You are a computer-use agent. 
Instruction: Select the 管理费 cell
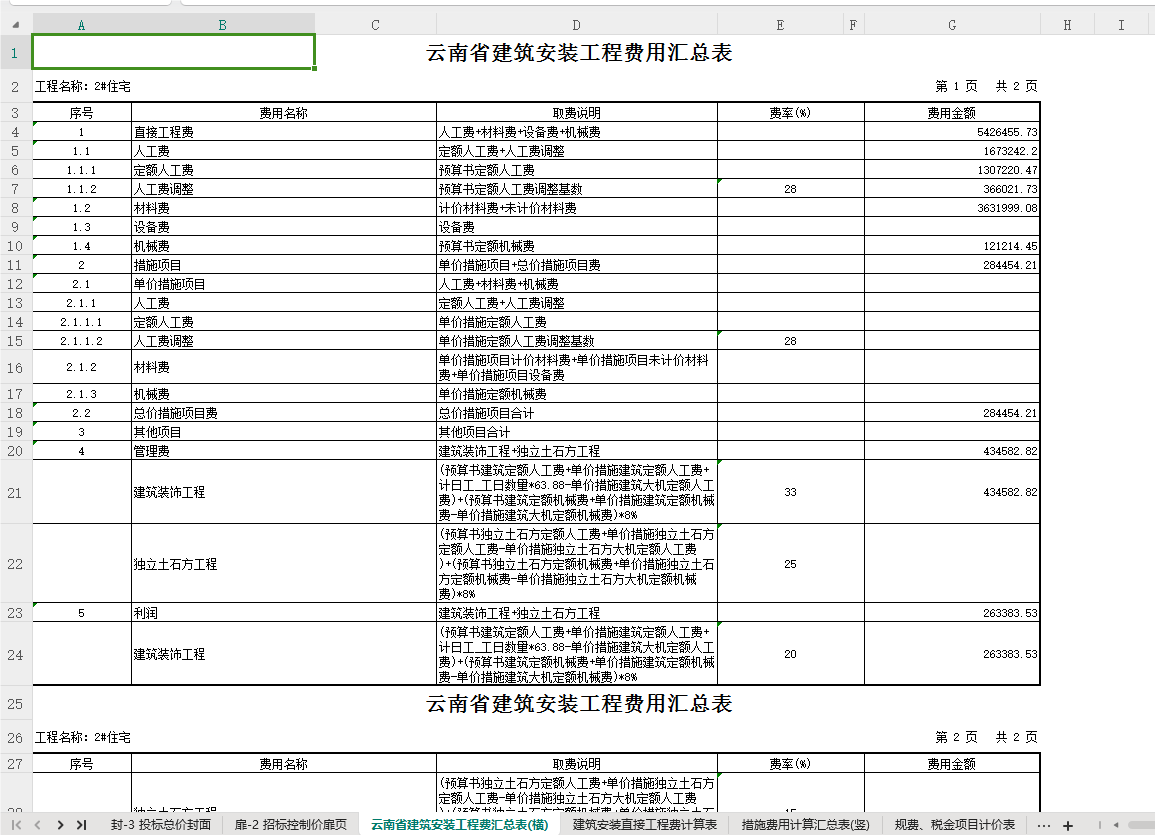click(x=284, y=451)
